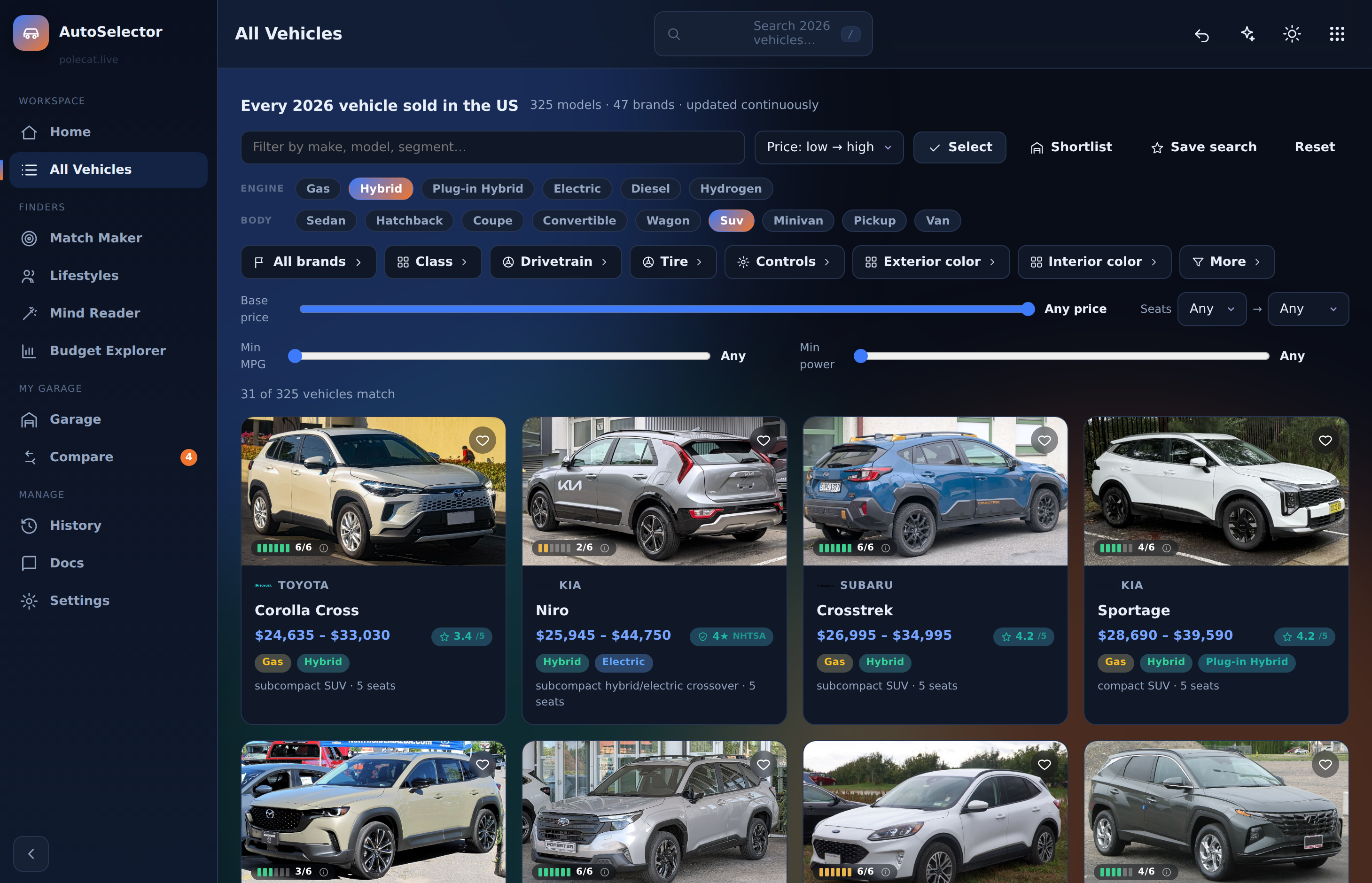
Task: Click the Min power slider handle
Action: tap(860, 356)
